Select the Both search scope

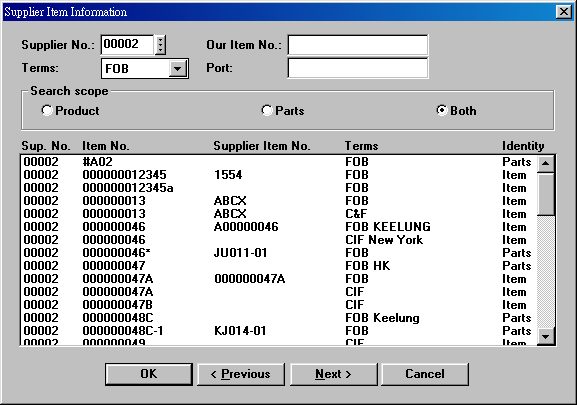(442, 110)
